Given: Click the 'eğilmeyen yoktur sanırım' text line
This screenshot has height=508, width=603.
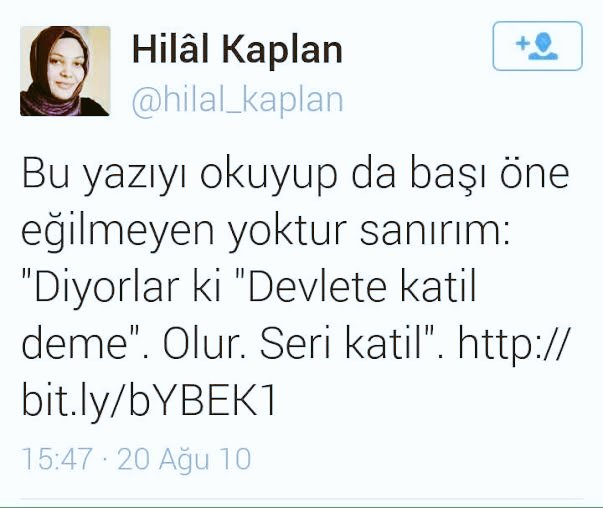Looking at the screenshot, I should click(265, 233).
